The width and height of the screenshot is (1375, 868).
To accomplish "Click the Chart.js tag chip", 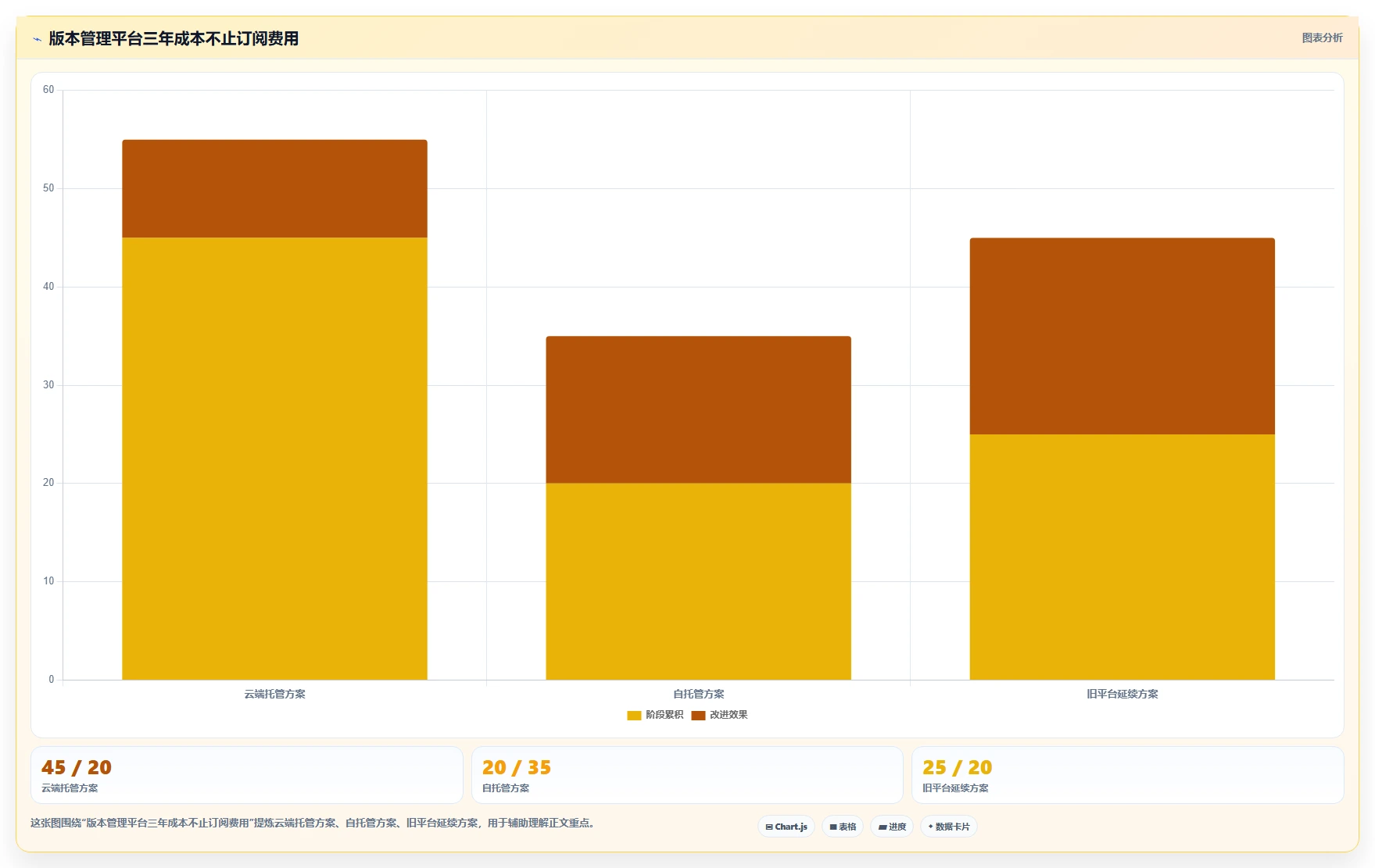I will click(786, 827).
